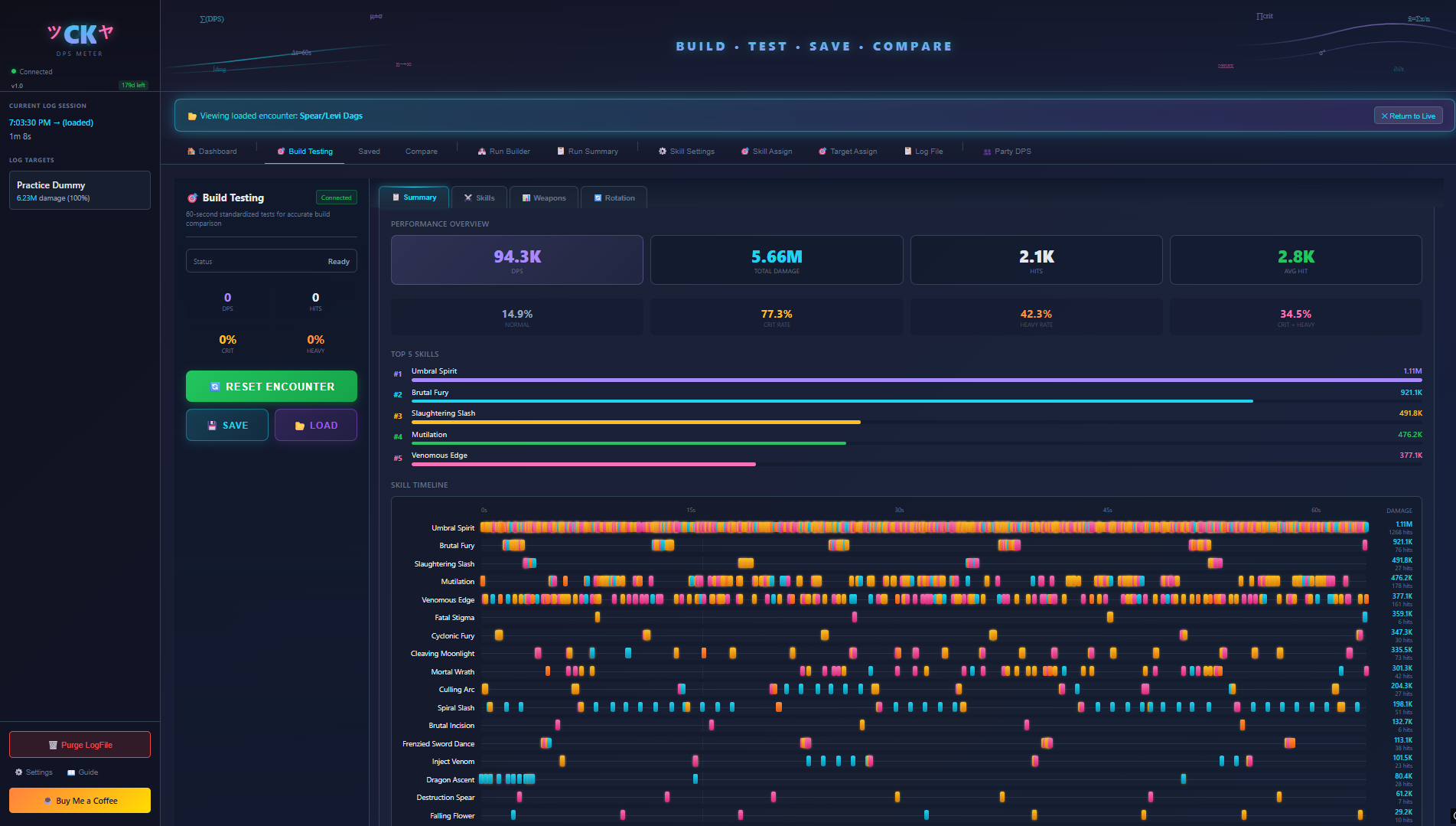
Task: Select the Practice Dummy log target
Action: point(80,190)
